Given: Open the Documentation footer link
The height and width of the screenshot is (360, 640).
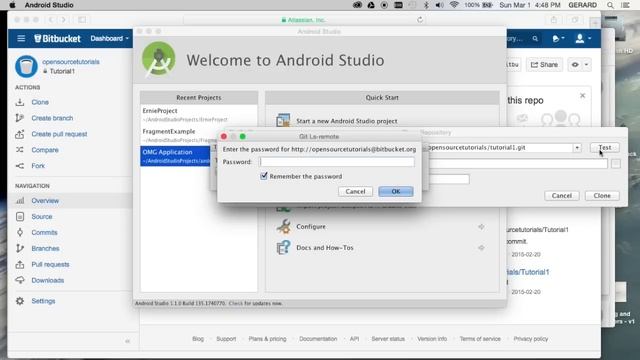Looking at the screenshot, I should tap(318, 339).
